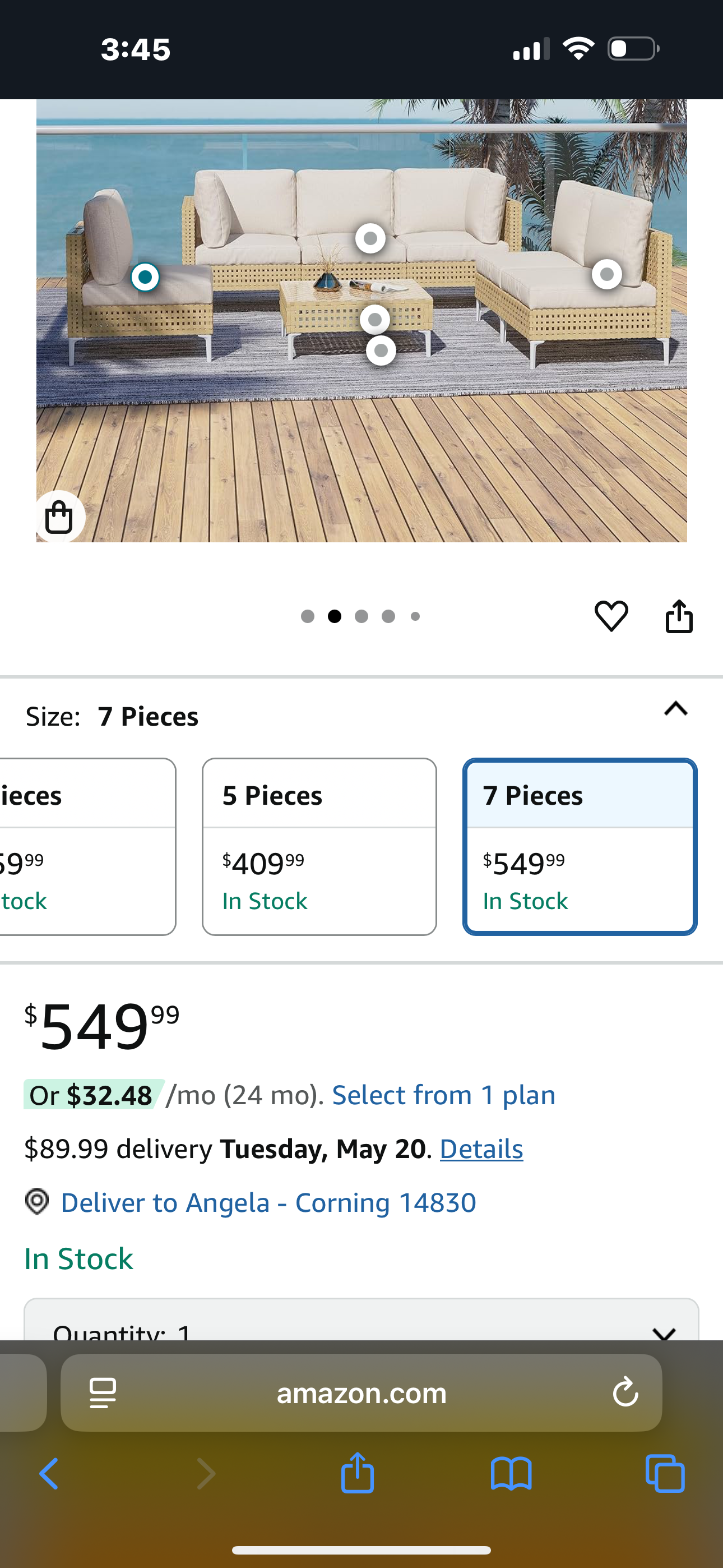Open delivery Details link
This screenshot has height=1568, width=723.
pos(481,1149)
